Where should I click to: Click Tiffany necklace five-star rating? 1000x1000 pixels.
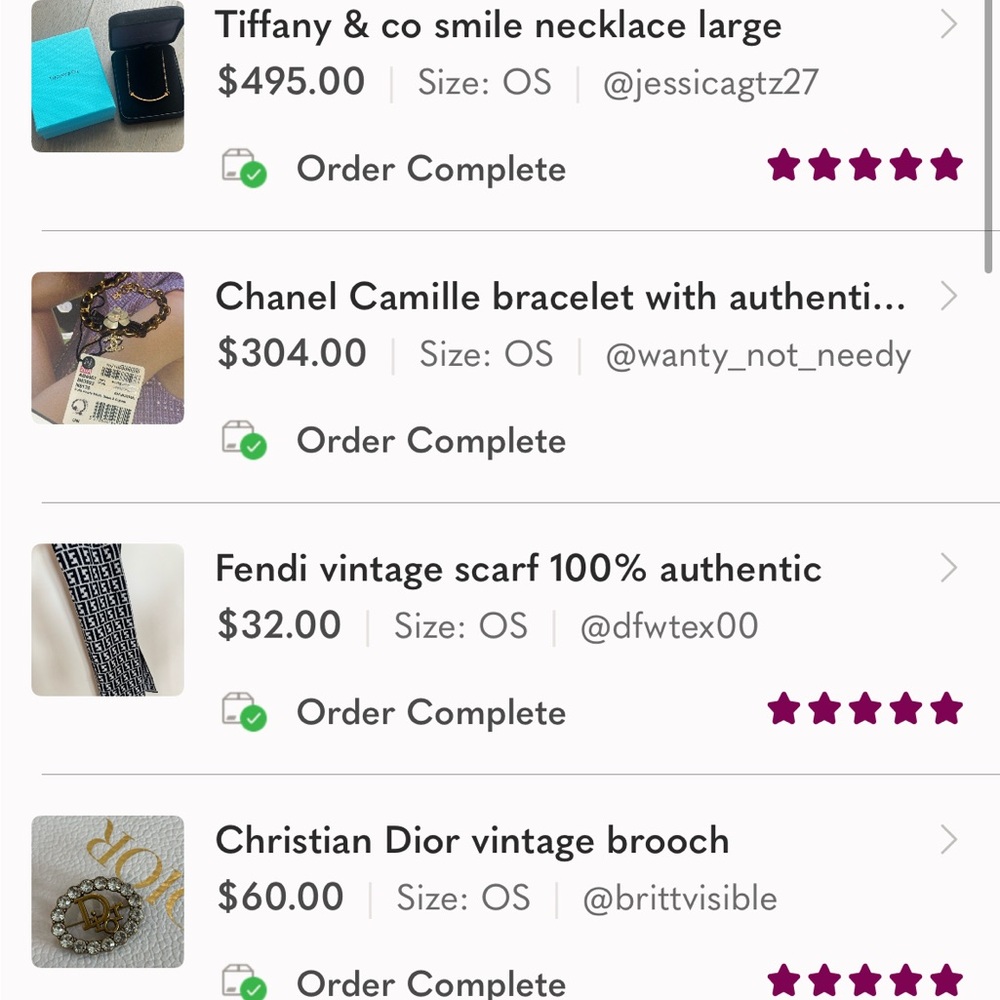pos(864,166)
